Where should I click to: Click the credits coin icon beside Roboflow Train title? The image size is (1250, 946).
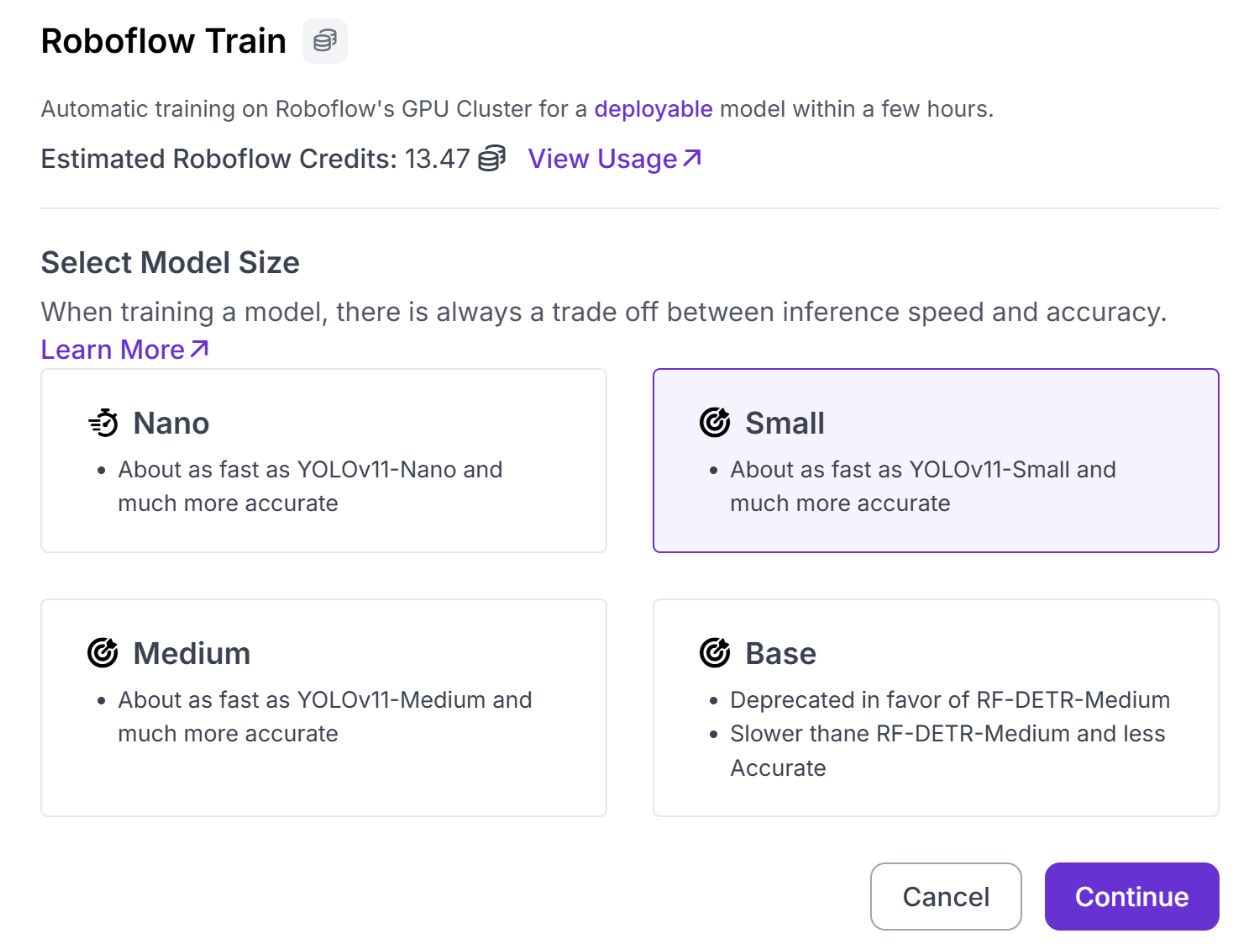325,41
